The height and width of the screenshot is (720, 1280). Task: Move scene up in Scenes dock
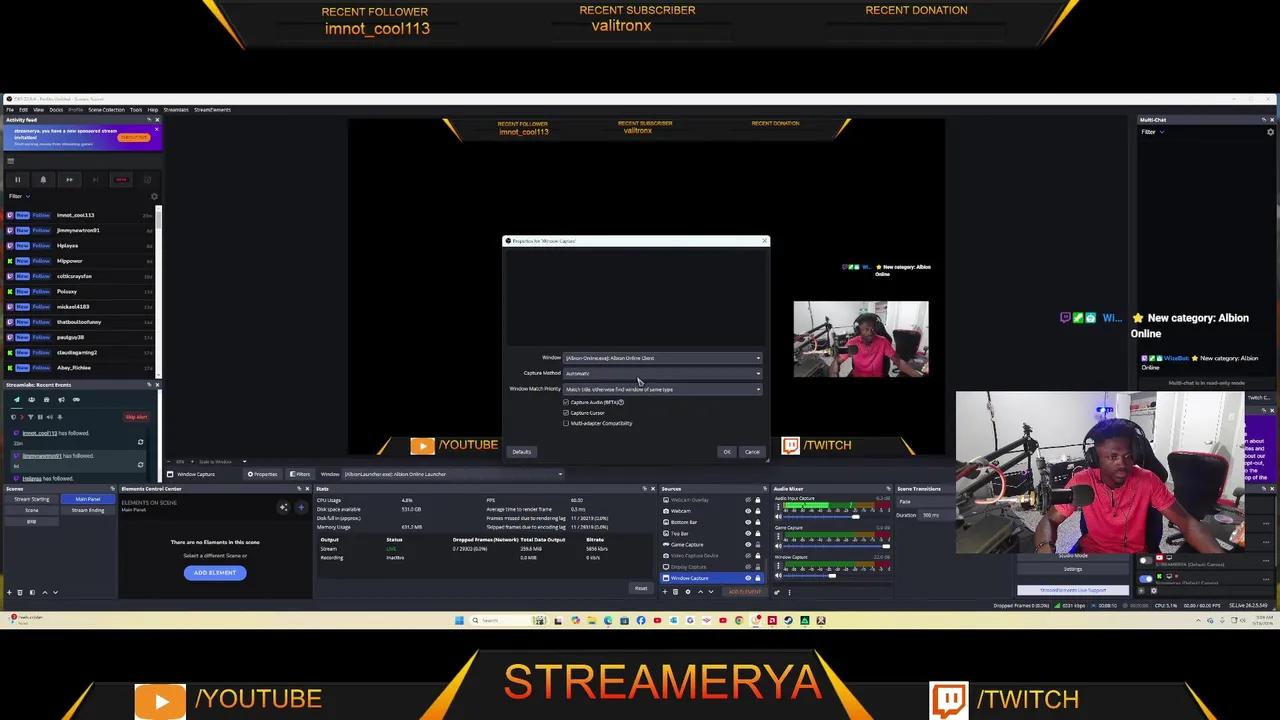click(x=45, y=592)
